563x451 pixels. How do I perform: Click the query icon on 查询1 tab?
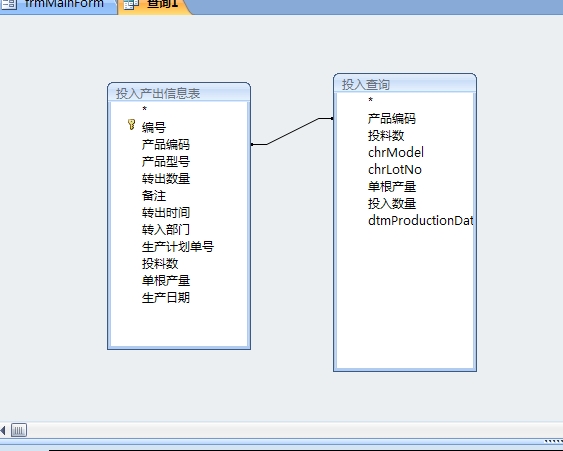pyautogui.click(x=131, y=4)
